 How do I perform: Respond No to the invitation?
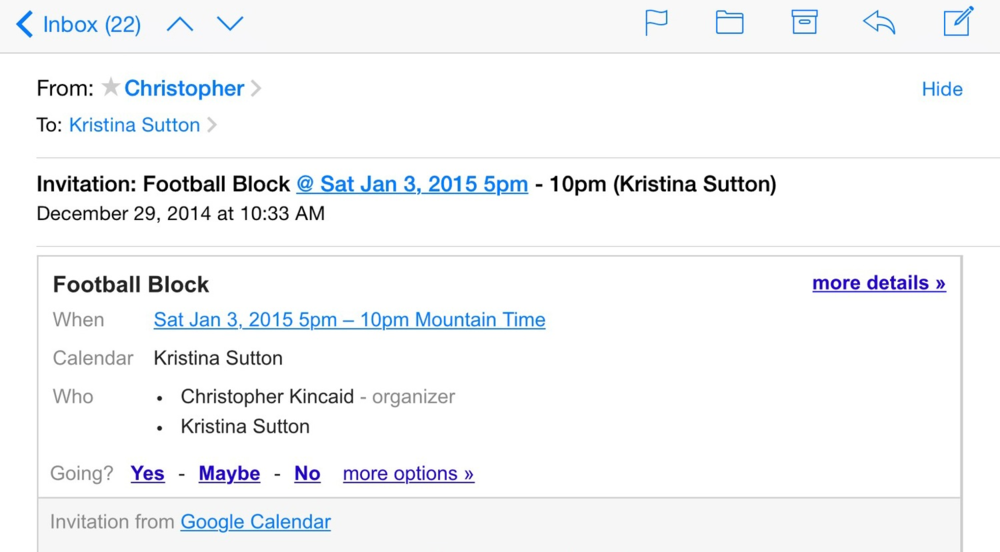(x=307, y=474)
